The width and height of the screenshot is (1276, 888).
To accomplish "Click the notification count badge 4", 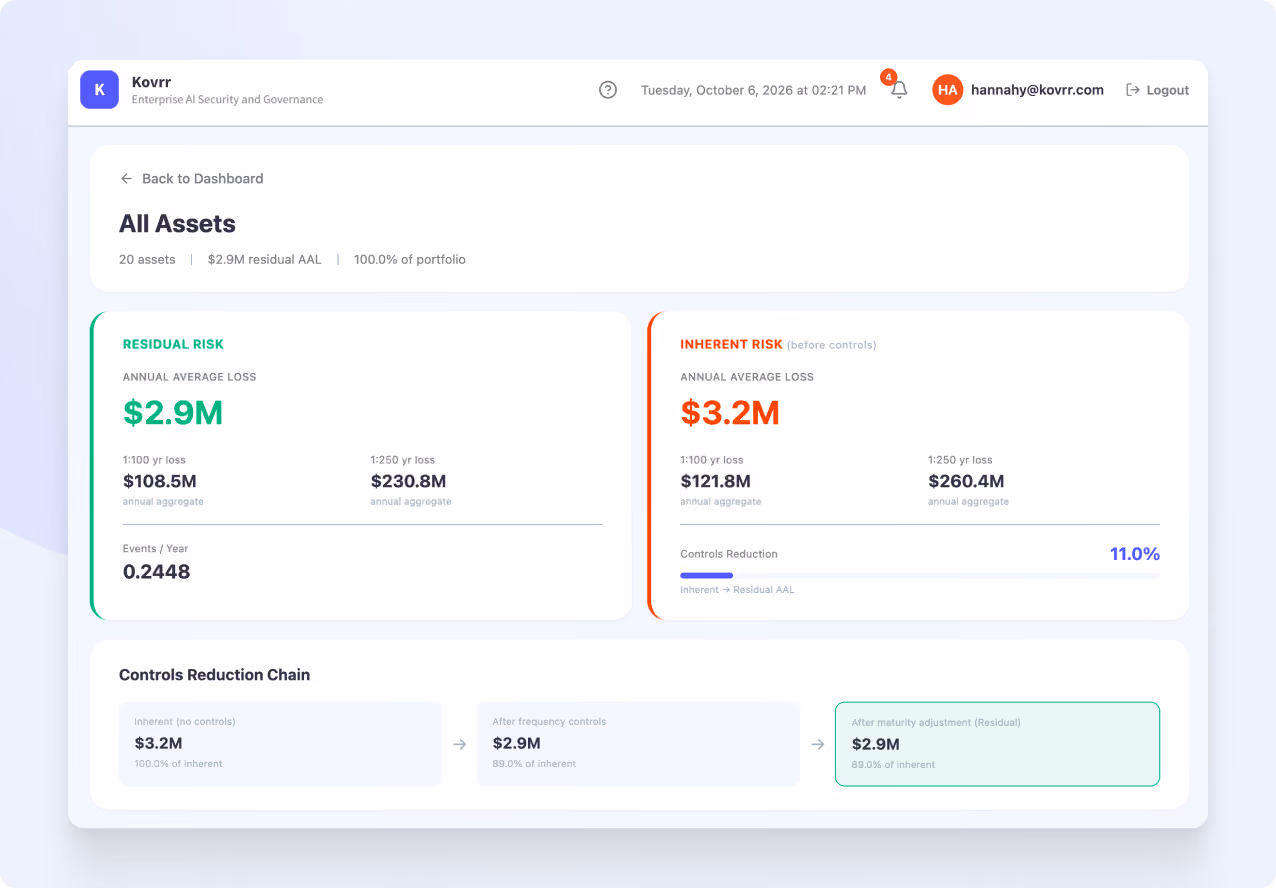I will [x=888, y=77].
